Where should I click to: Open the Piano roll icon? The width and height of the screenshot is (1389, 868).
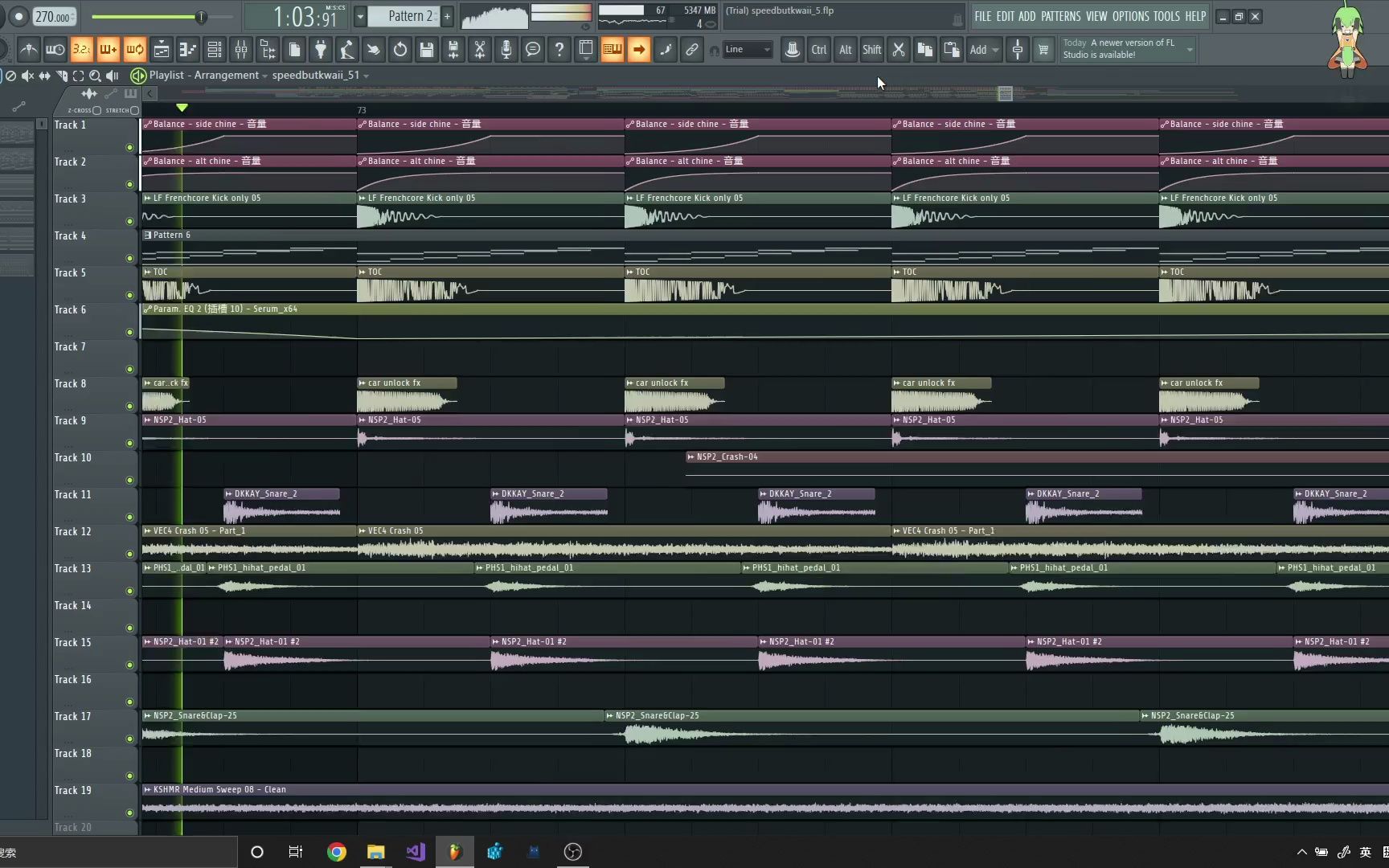tap(188, 50)
